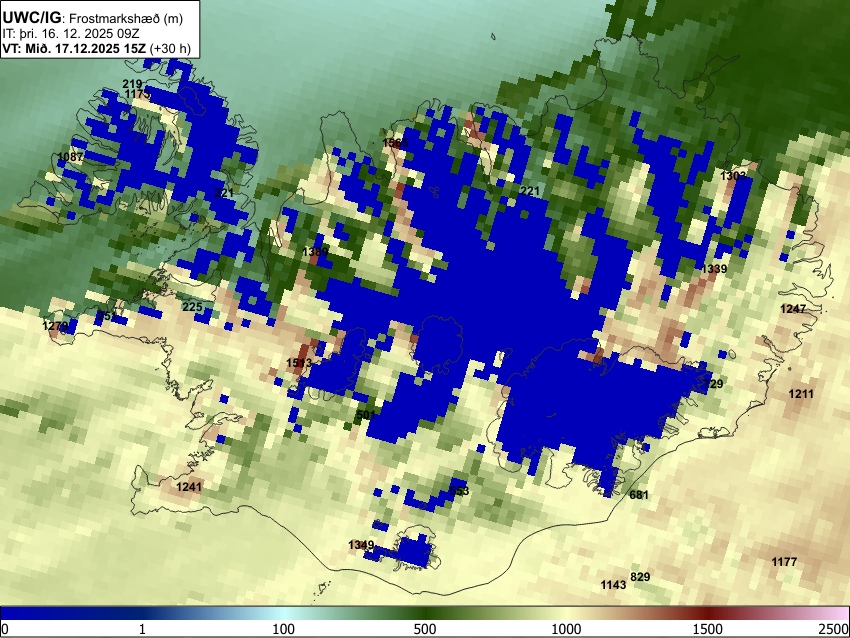Click the 1177 value label
This screenshot has height=638, width=850.
pyautogui.click(x=784, y=562)
